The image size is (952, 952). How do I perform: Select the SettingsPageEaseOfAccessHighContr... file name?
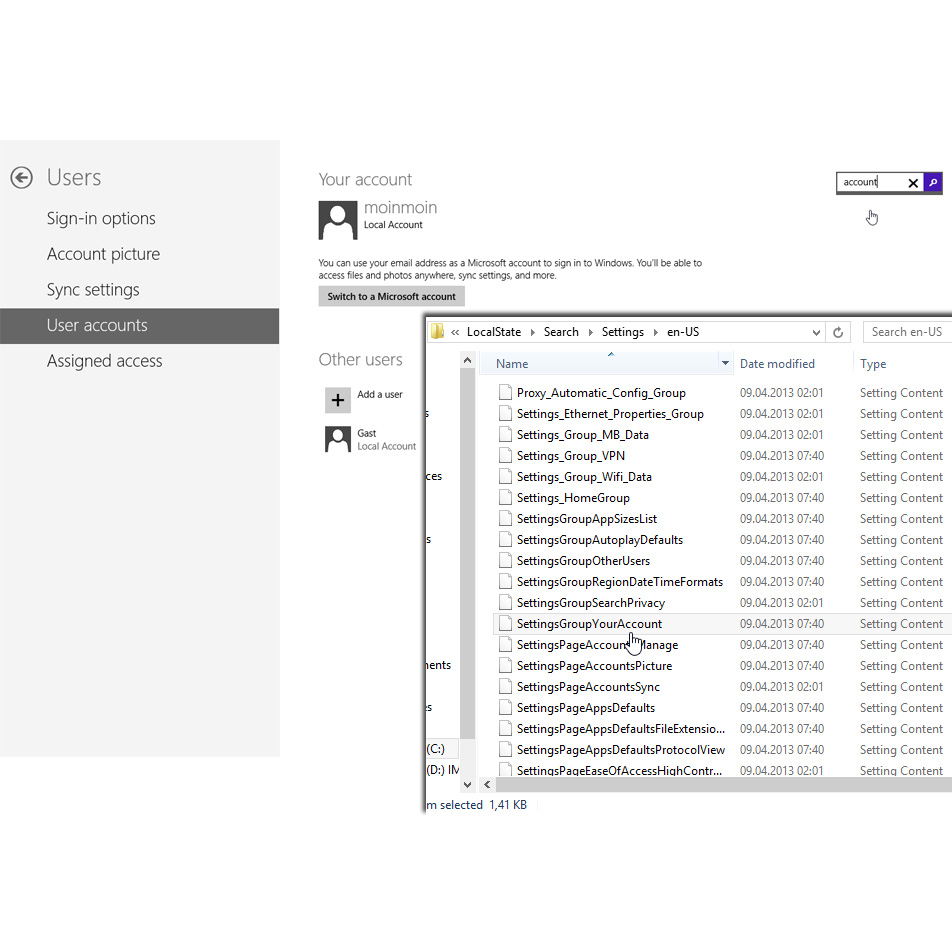coord(619,770)
